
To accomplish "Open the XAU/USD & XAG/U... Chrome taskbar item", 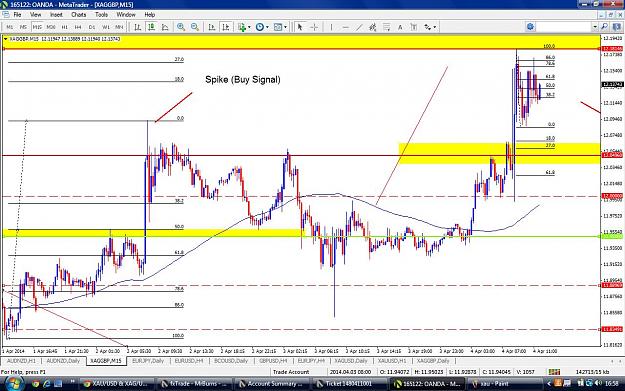I will pos(116,384).
